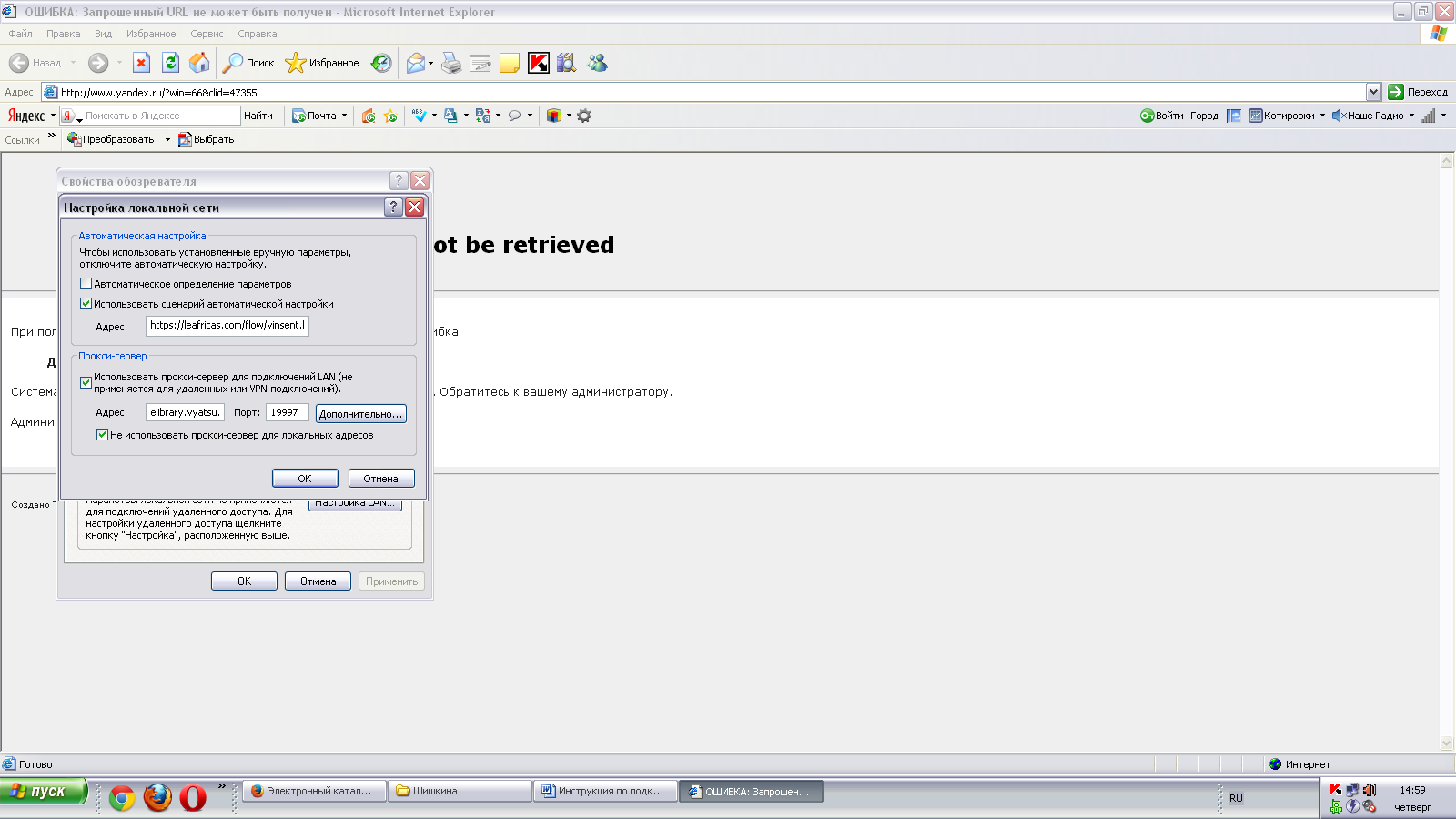Open the Research books icon in toolbar
The height and width of the screenshot is (819, 1456).
click(x=567, y=63)
